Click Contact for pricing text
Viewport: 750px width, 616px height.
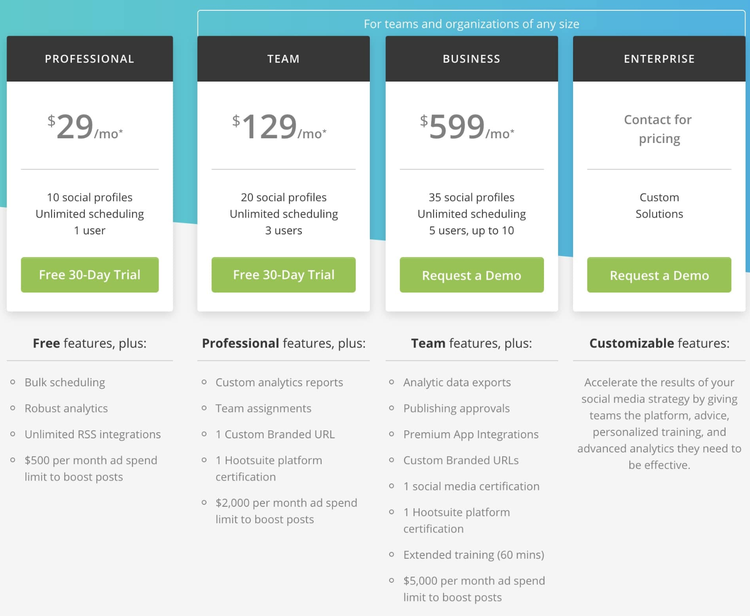point(658,129)
